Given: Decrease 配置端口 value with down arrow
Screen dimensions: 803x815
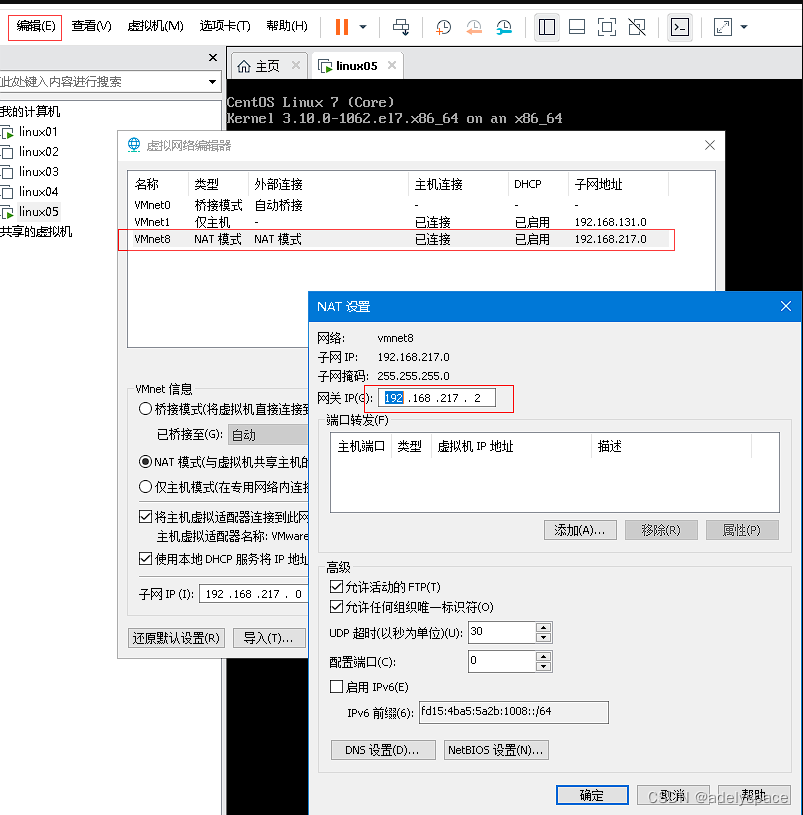Looking at the screenshot, I should tap(543, 667).
